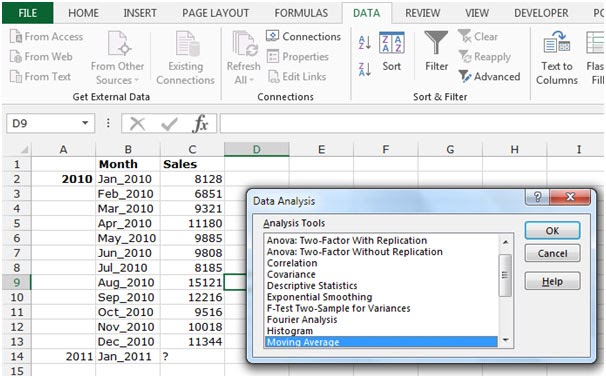
Task: Click Help button in Data Analysis
Action: (552, 281)
